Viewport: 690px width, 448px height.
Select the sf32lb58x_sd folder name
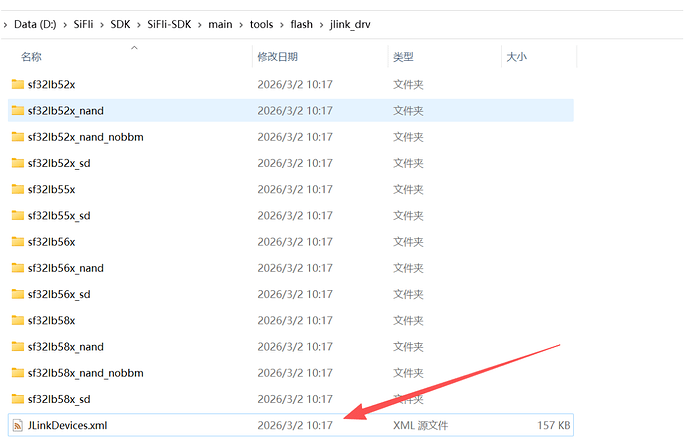point(59,399)
